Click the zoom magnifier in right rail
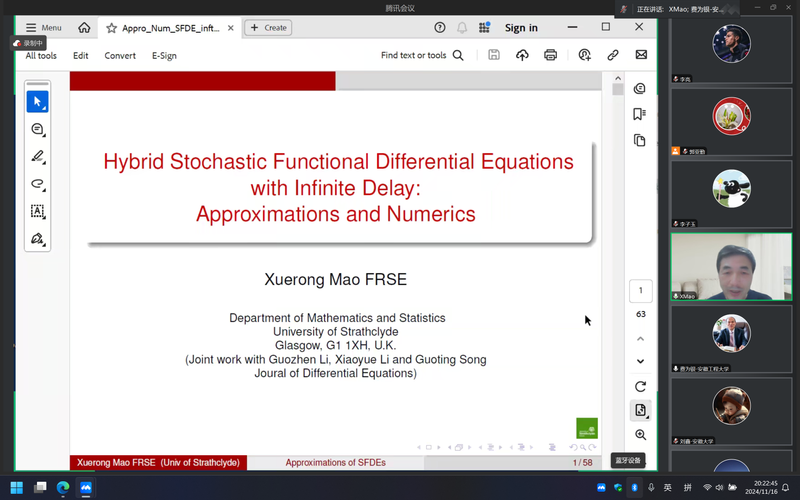This screenshot has height=500, width=800. 640,435
